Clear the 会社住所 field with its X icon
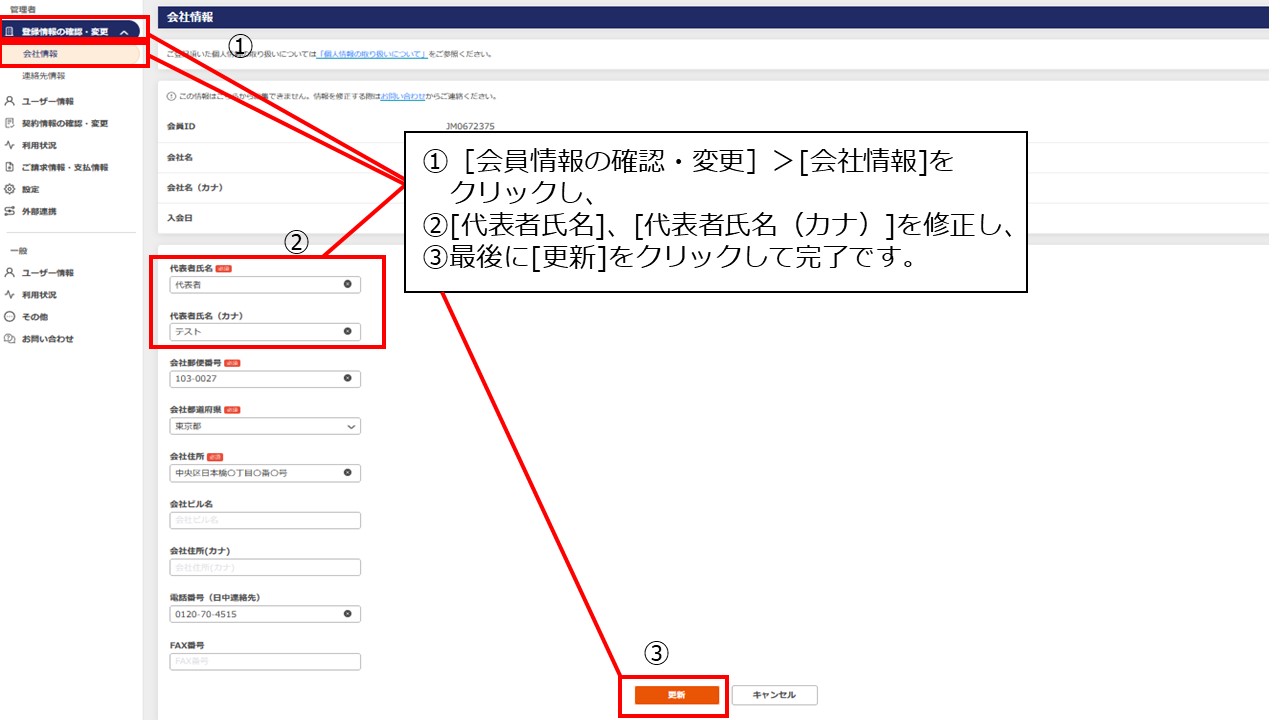Viewport: 1280px width, 720px height. tap(348, 472)
